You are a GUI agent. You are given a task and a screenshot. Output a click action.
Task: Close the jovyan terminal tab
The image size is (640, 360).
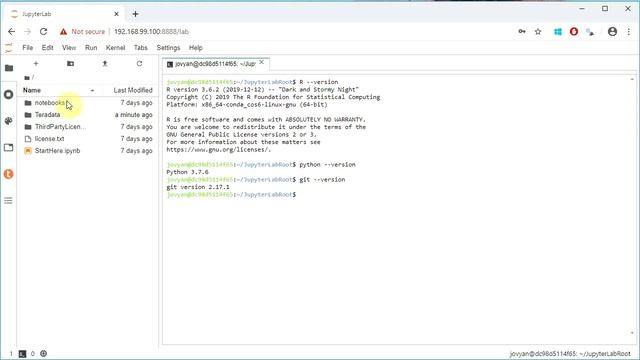pos(262,62)
